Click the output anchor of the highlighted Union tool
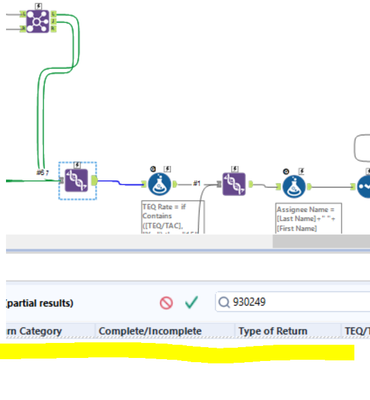 click(94, 180)
